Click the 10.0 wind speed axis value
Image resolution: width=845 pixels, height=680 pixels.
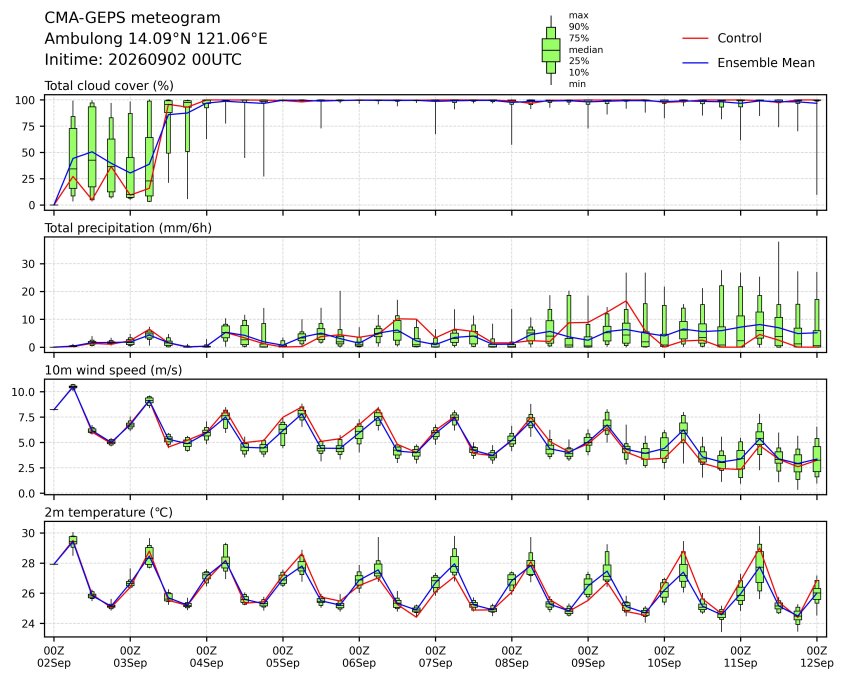coord(23,392)
